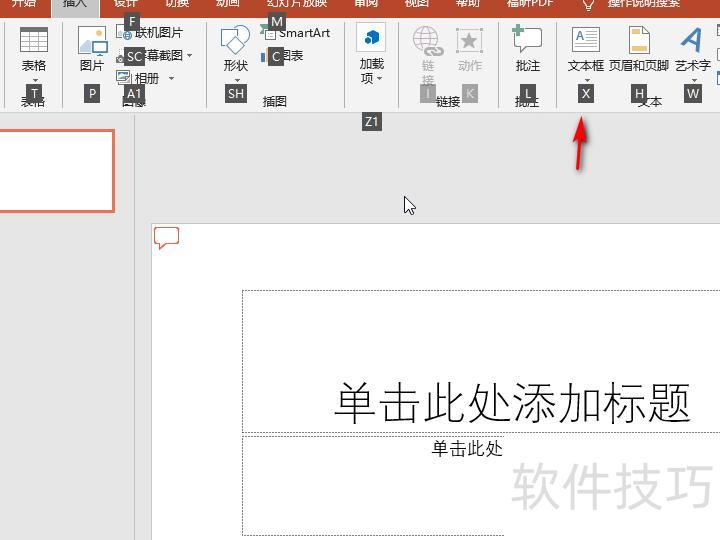720x540 pixels.
Task: Click the lightbulb Tell Me icon
Action: (x=588, y=5)
